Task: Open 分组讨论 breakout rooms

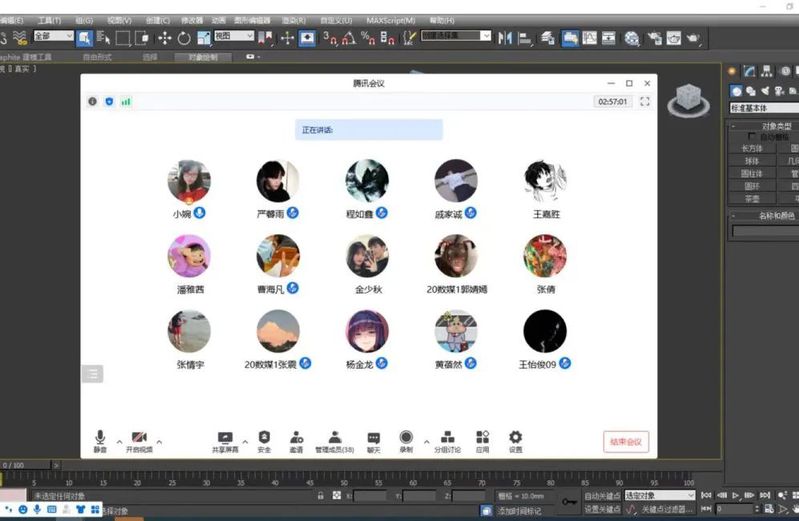Action: tap(447, 438)
